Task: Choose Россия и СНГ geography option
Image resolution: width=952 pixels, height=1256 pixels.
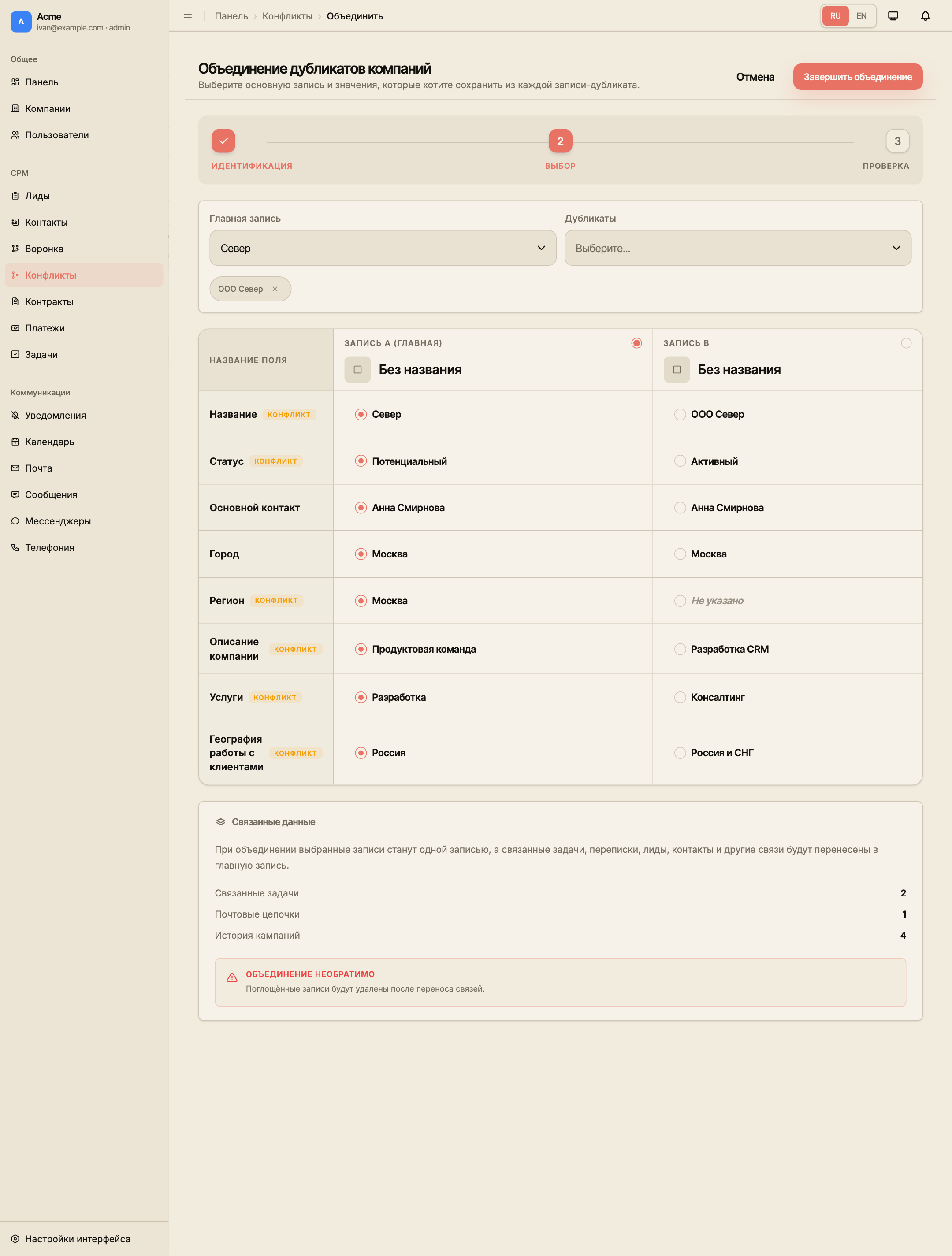Action: click(680, 753)
